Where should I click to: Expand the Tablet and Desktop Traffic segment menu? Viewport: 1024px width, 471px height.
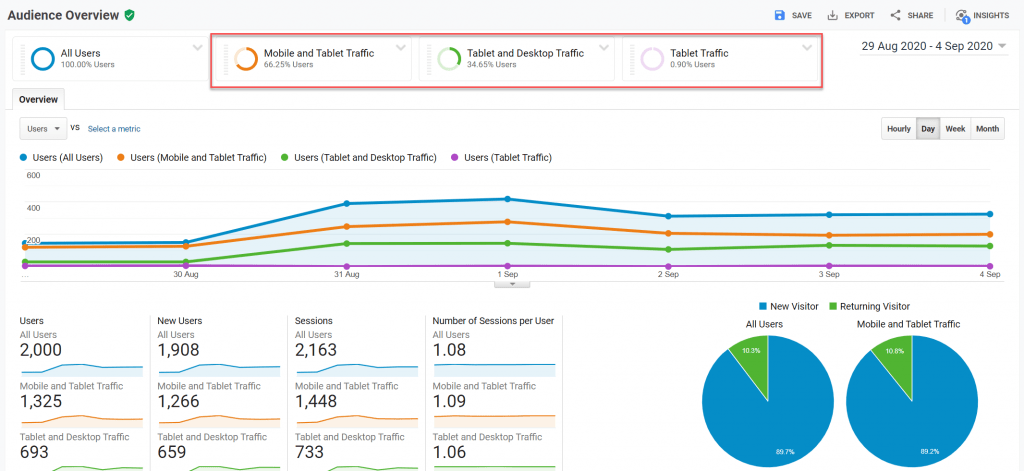pos(604,47)
